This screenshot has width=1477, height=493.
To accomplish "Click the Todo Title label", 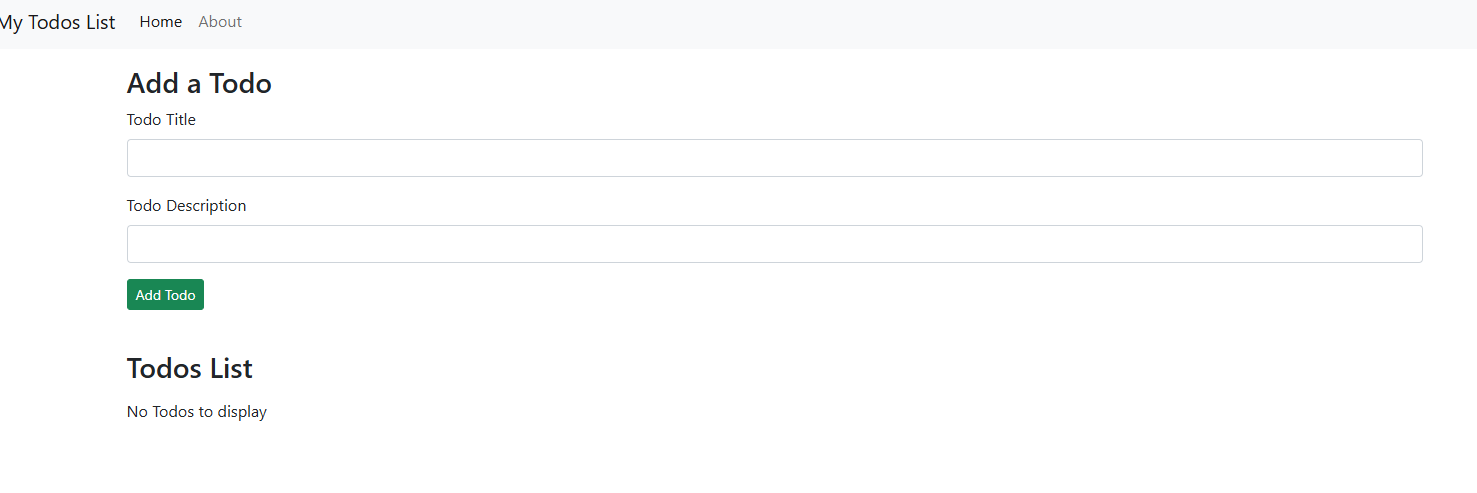I will (x=161, y=120).
